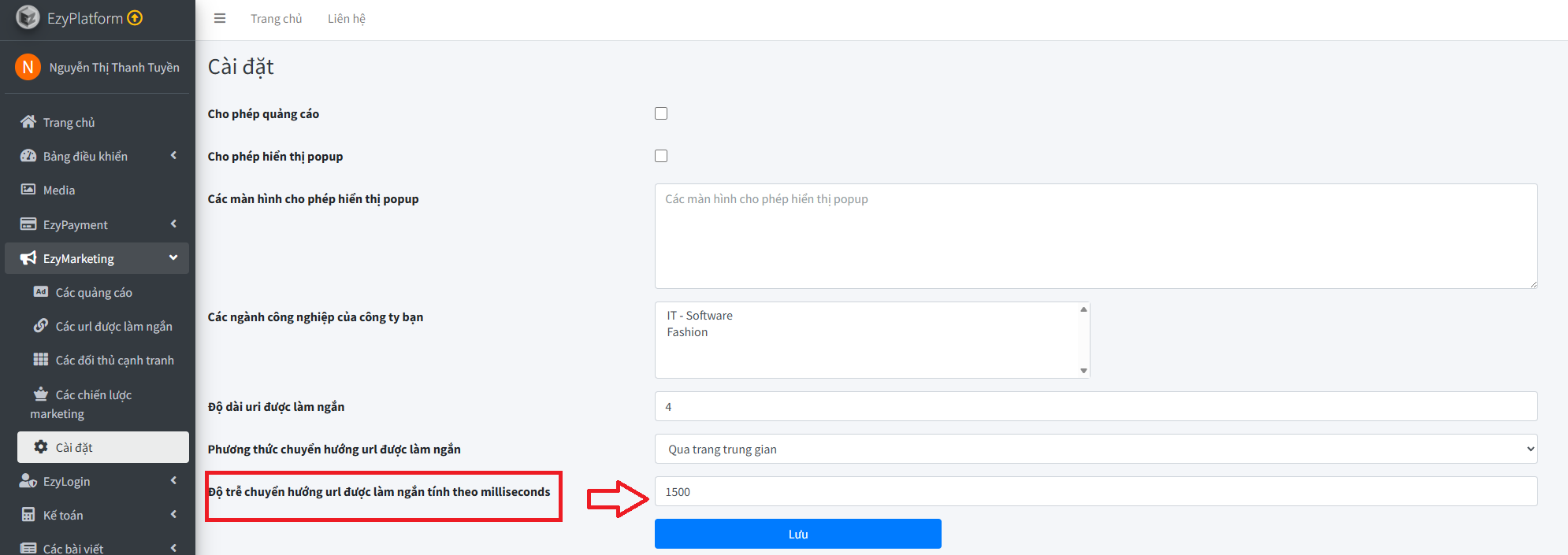Click the Cài đặt gear icon
This screenshot has width=1568, height=555.
pos(41,447)
